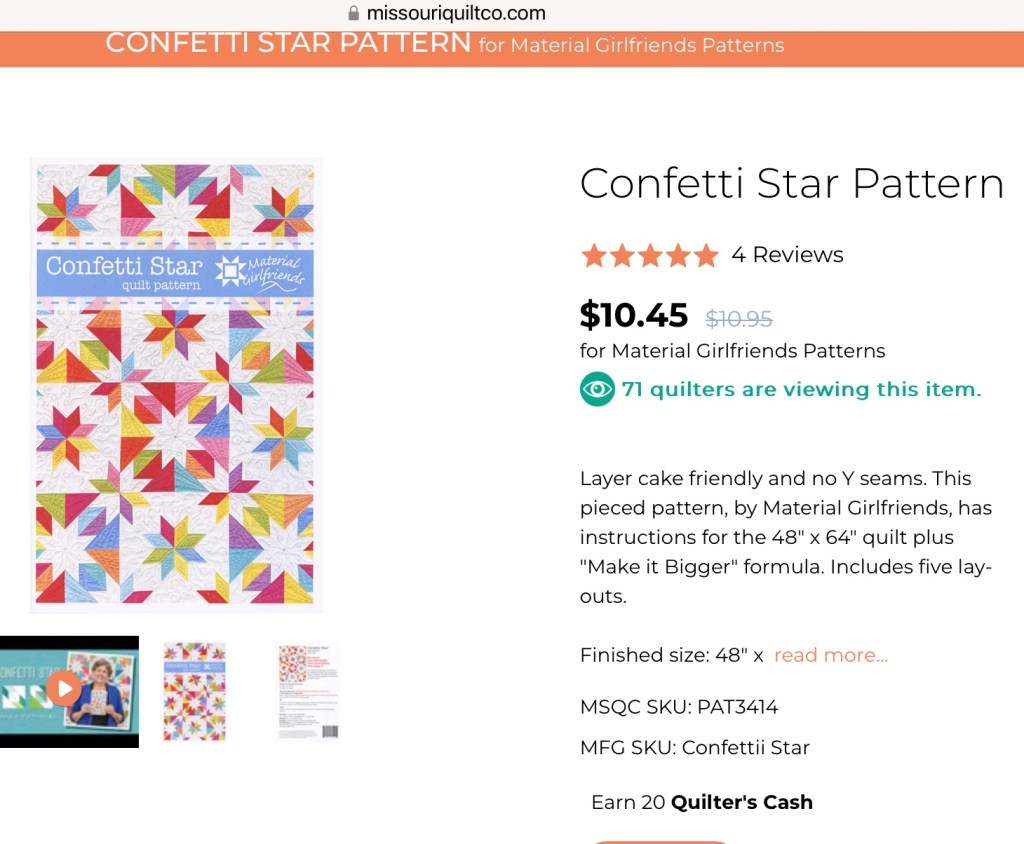Click the Quilter's Cash link
The image size is (1024, 844).
[x=741, y=802]
